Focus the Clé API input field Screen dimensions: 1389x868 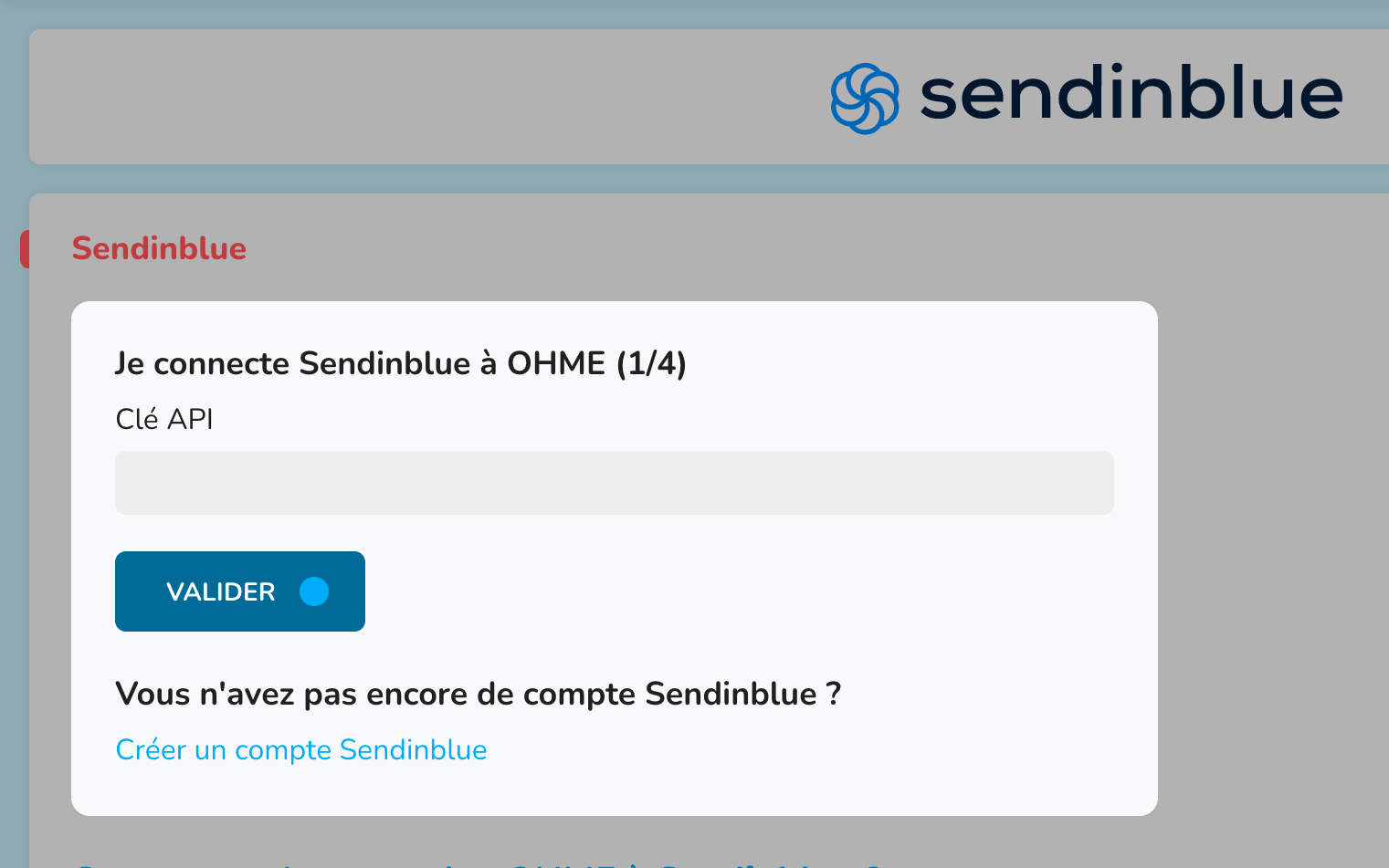[614, 483]
